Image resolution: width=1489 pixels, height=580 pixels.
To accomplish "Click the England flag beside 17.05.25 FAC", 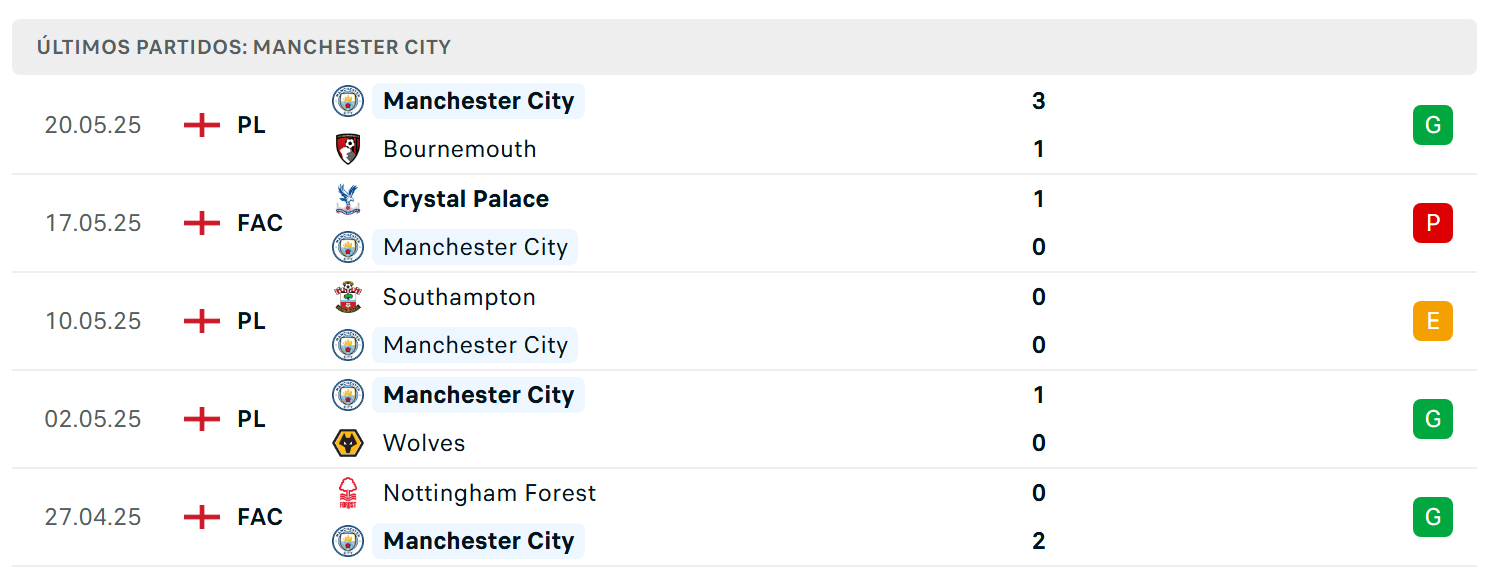I will [202, 223].
